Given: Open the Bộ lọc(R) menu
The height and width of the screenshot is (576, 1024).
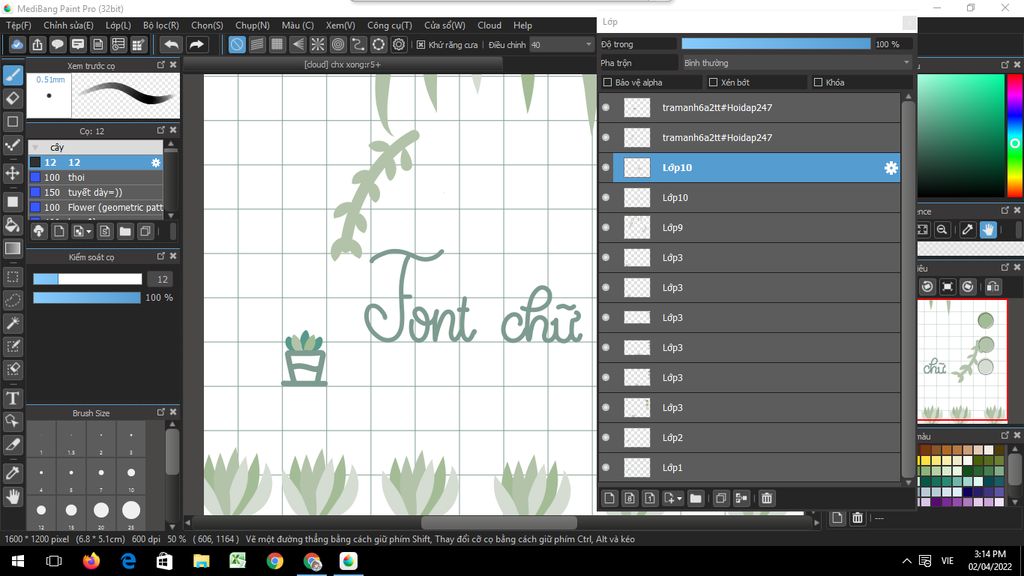Looking at the screenshot, I should (161, 25).
